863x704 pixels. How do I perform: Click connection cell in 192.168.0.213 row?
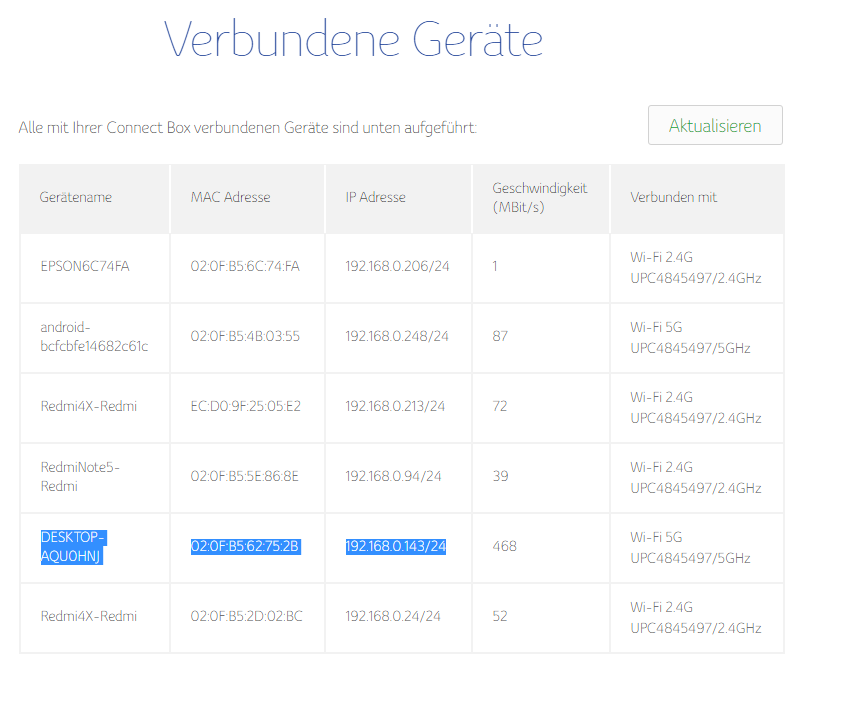coord(696,407)
